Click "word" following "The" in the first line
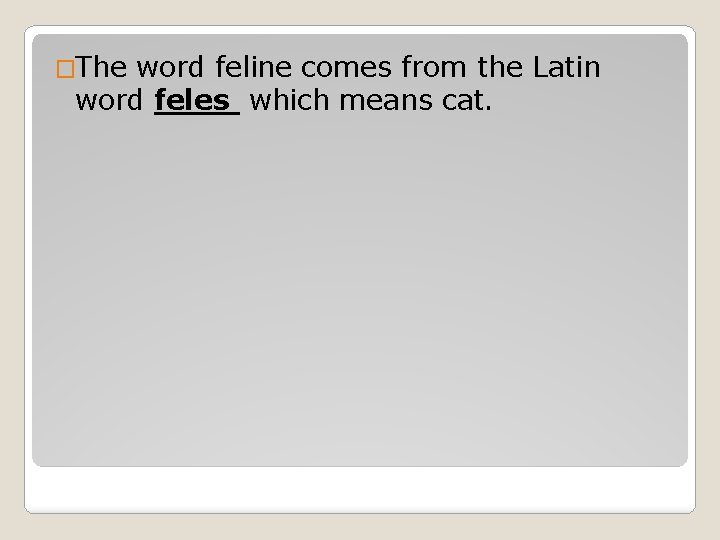Screen dimensions: 720x540 [168, 68]
